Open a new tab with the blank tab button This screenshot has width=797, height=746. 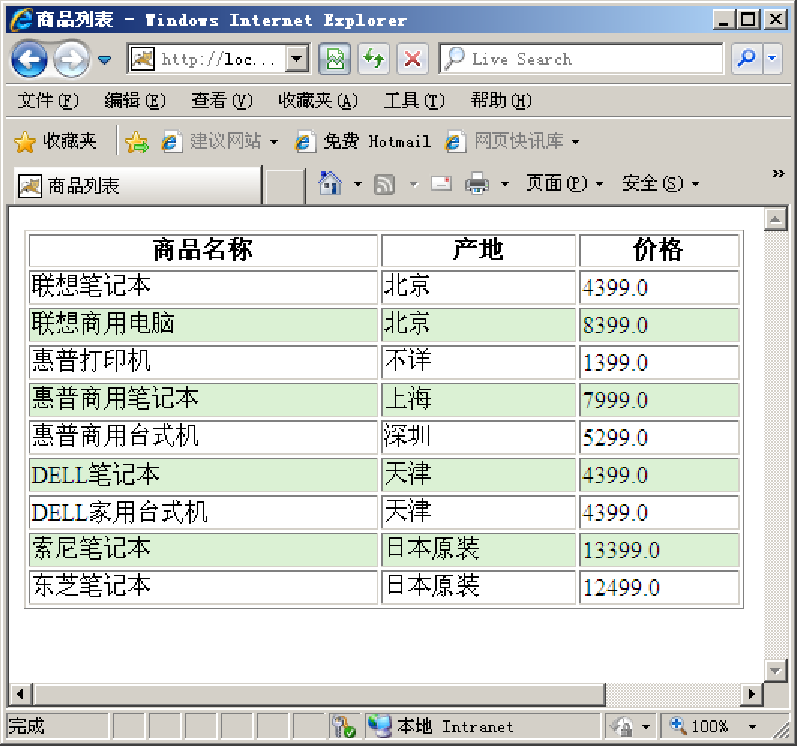(x=284, y=187)
